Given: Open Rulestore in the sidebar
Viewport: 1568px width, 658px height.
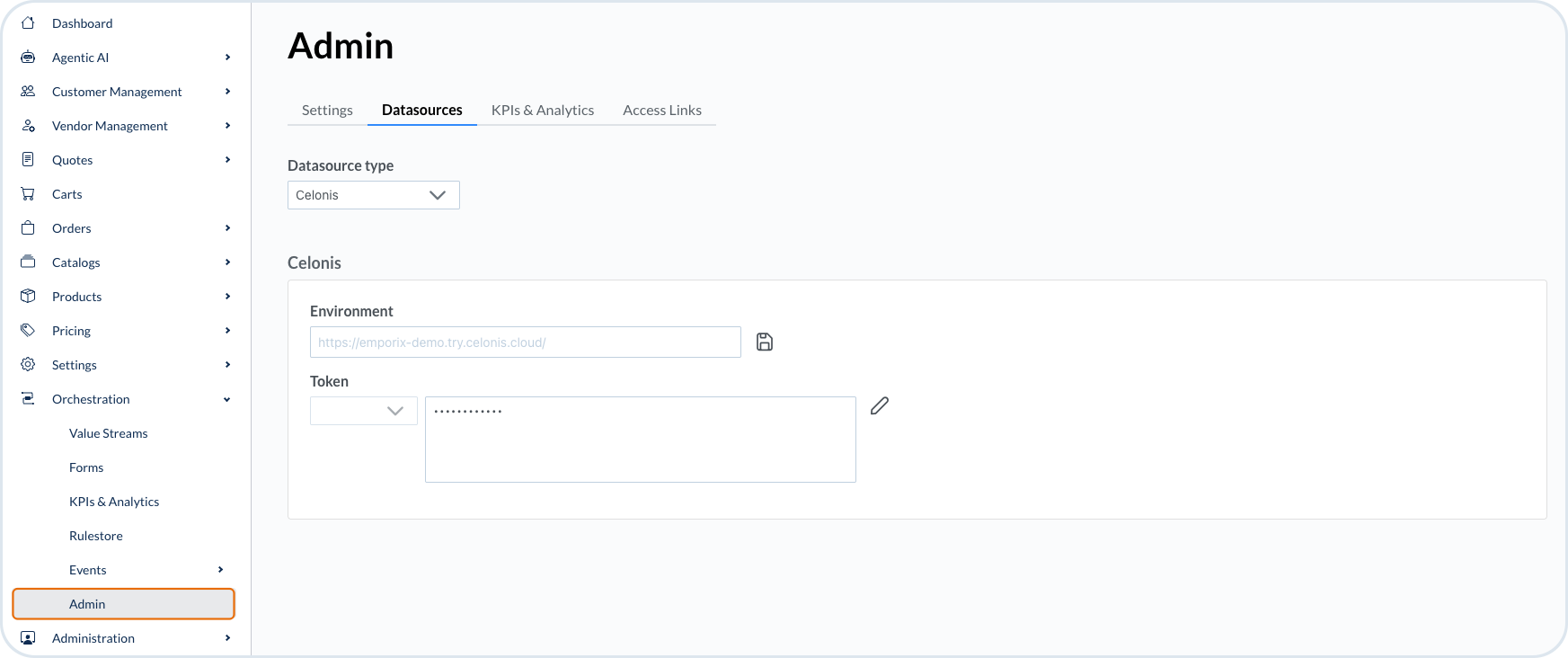Looking at the screenshot, I should (x=96, y=536).
